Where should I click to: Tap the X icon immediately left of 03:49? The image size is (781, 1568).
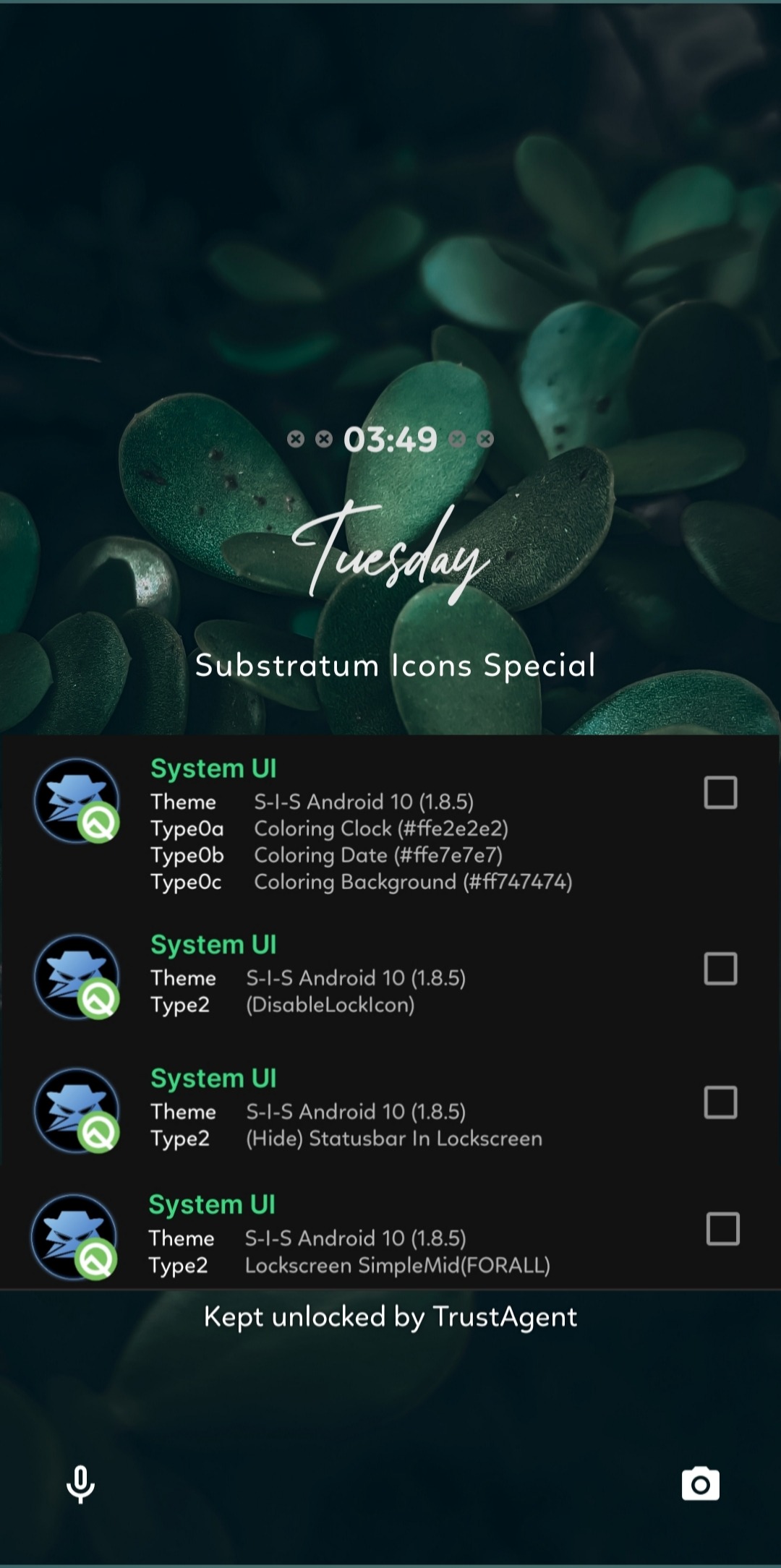coord(324,439)
